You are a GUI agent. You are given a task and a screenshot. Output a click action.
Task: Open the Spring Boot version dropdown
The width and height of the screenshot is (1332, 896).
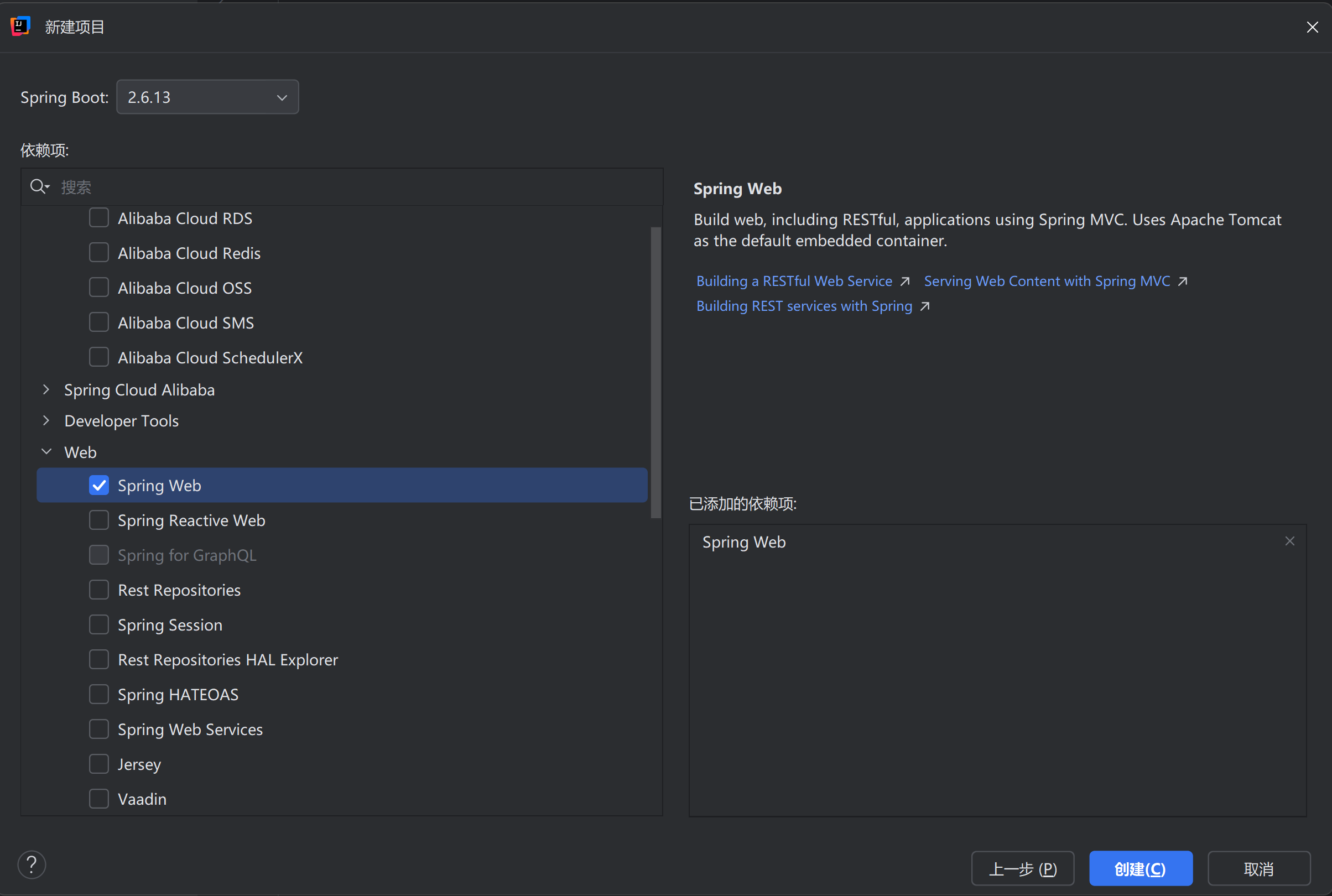point(207,97)
